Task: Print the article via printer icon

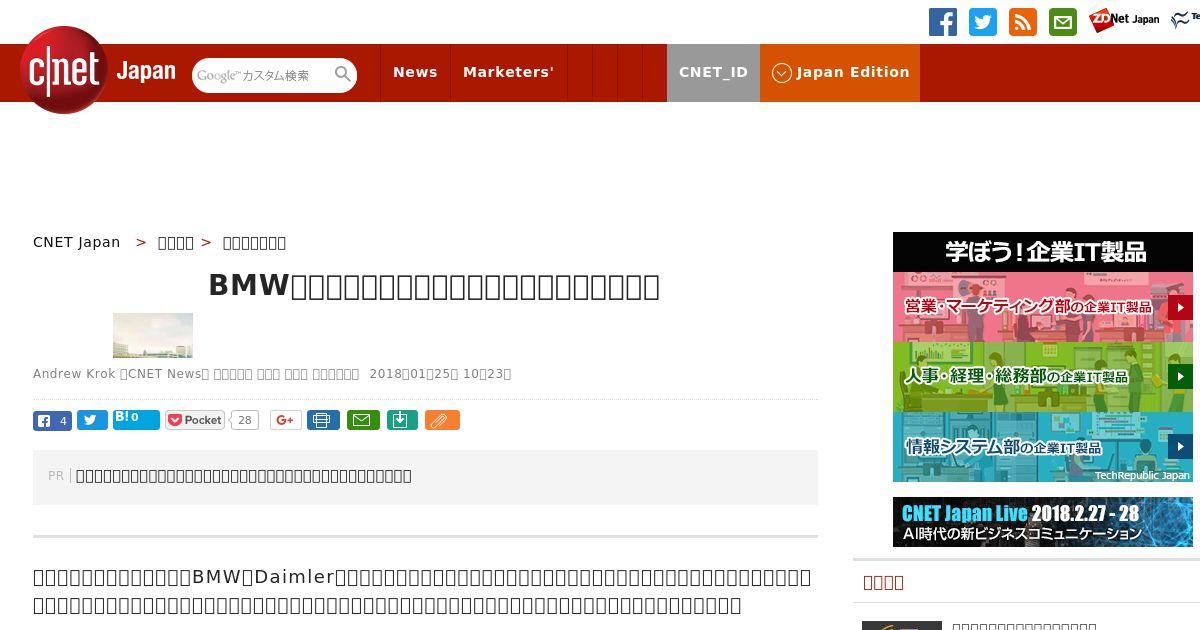Action: (x=323, y=421)
